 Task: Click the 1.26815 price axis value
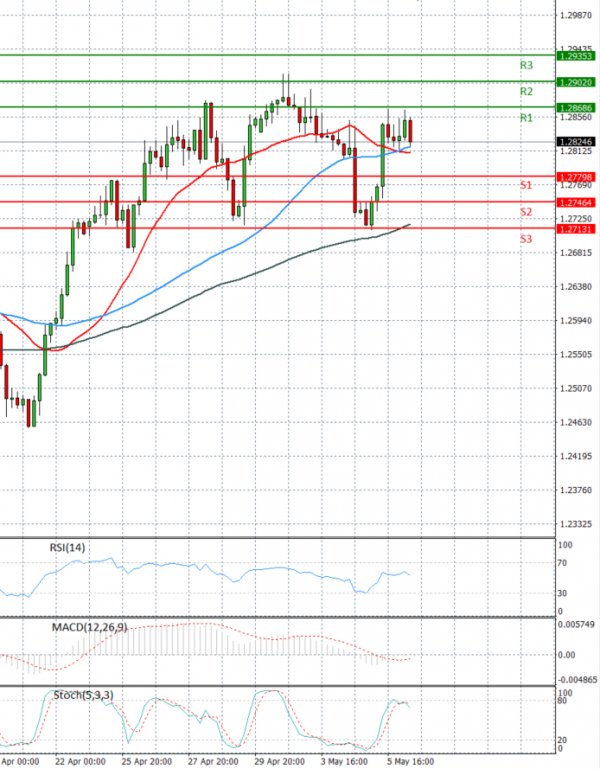(x=575, y=253)
